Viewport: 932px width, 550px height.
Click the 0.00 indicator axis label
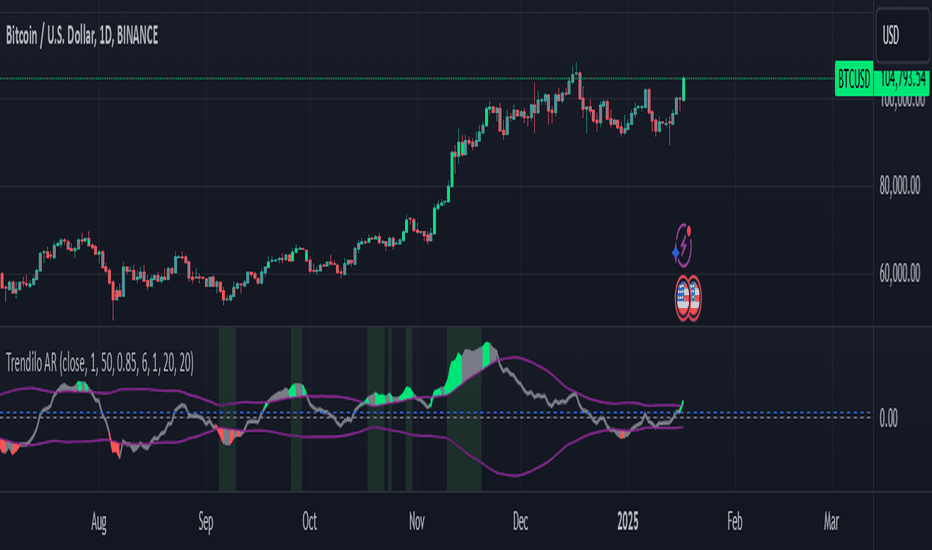[887, 418]
